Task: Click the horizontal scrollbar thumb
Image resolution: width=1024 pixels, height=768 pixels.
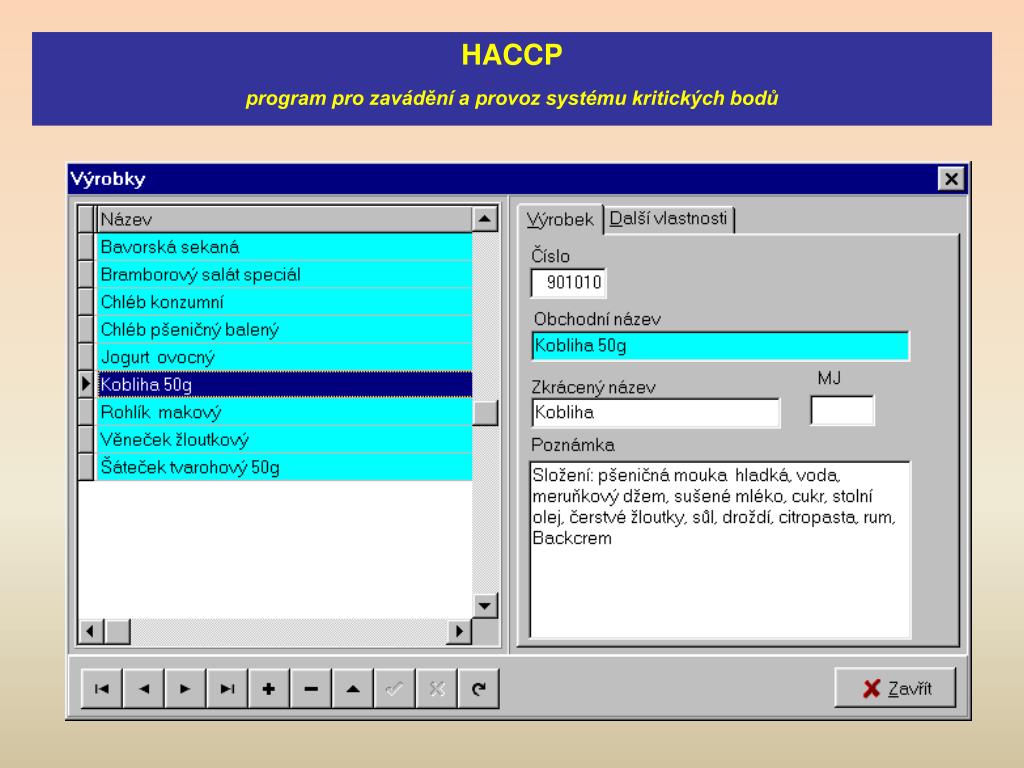Action: point(118,631)
